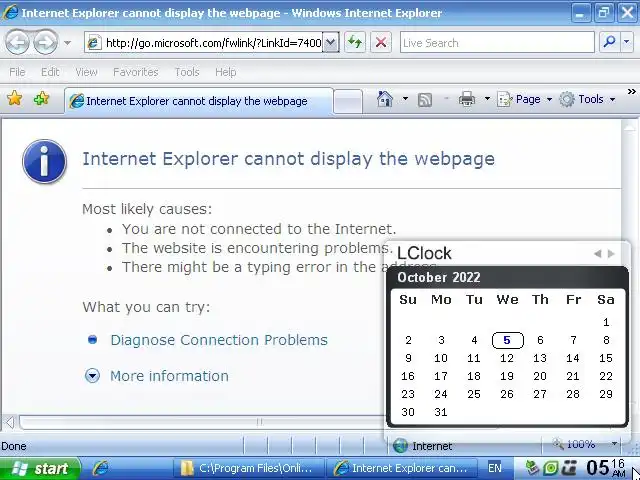Screen dimensions: 640x480
Task: Open the Tools gear toolbar menu
Action: tap(587, 99)
